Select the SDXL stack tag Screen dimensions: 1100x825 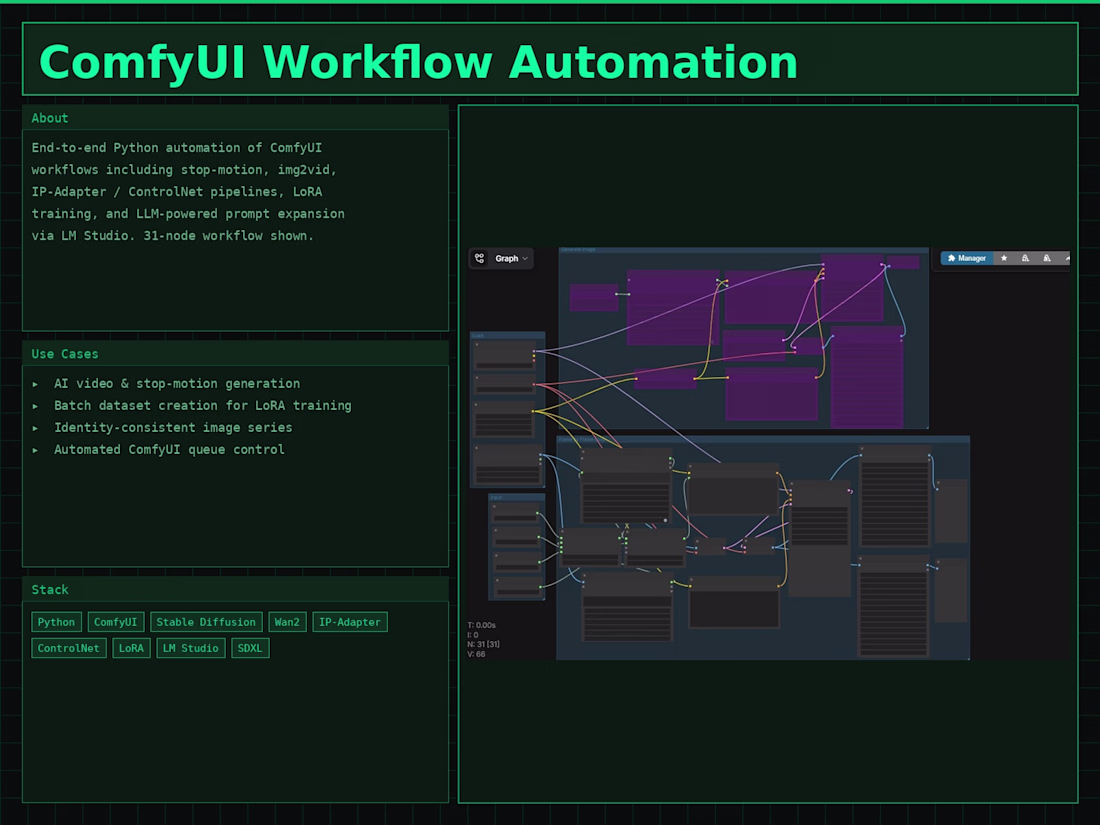click(x=250, y=648)
